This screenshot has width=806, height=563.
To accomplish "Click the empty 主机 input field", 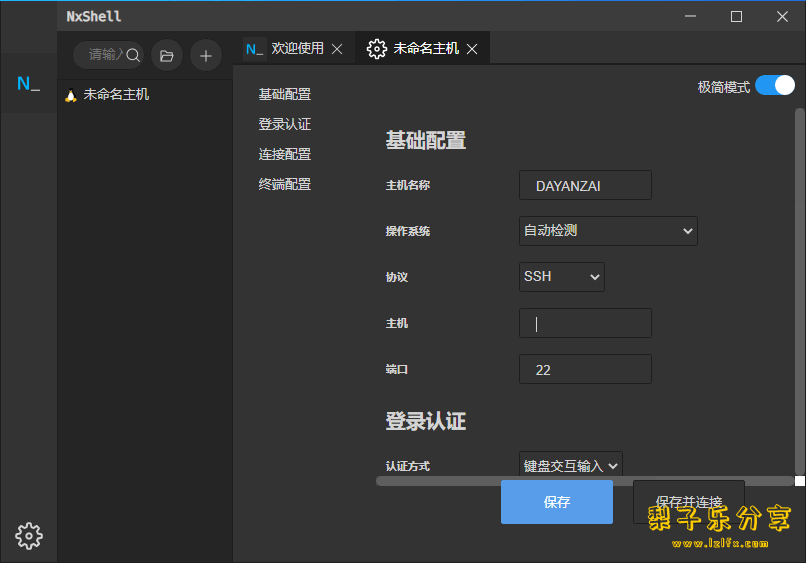I will 585,323.
